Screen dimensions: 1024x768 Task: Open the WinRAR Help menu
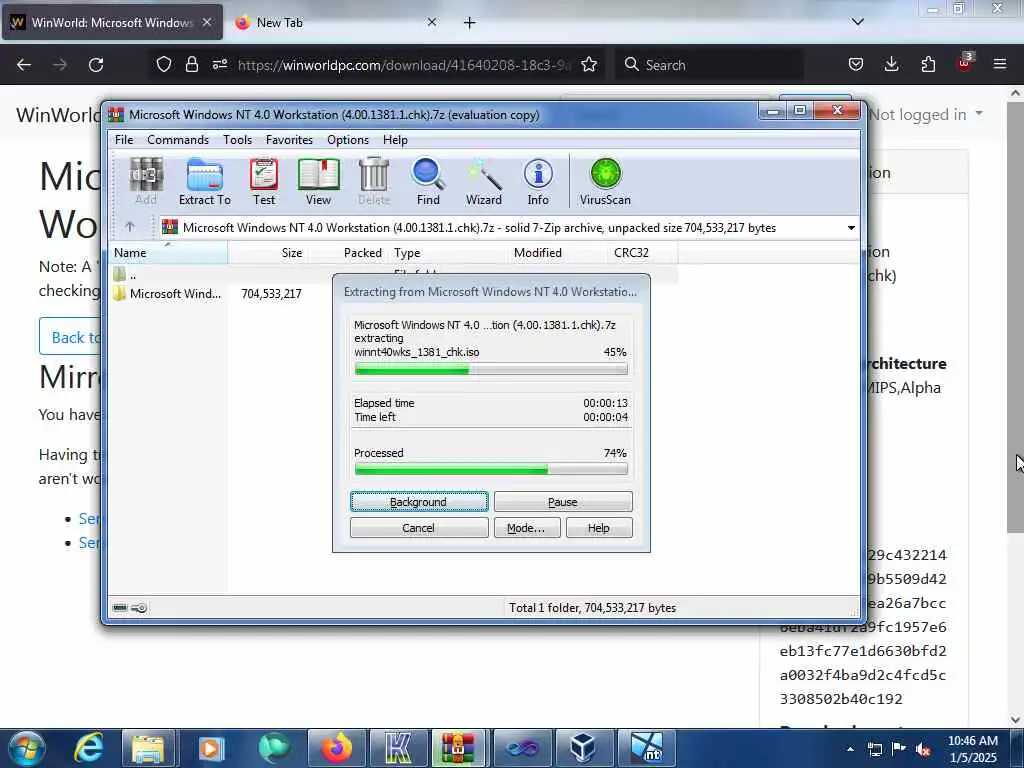point(395,140)
